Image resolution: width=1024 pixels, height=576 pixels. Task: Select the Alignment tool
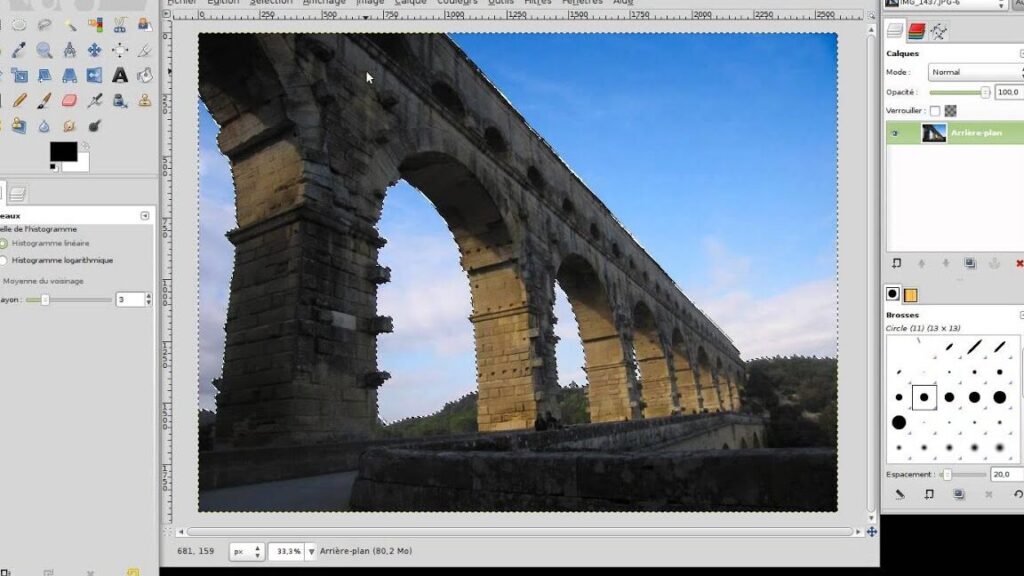[x=120, y=50]
